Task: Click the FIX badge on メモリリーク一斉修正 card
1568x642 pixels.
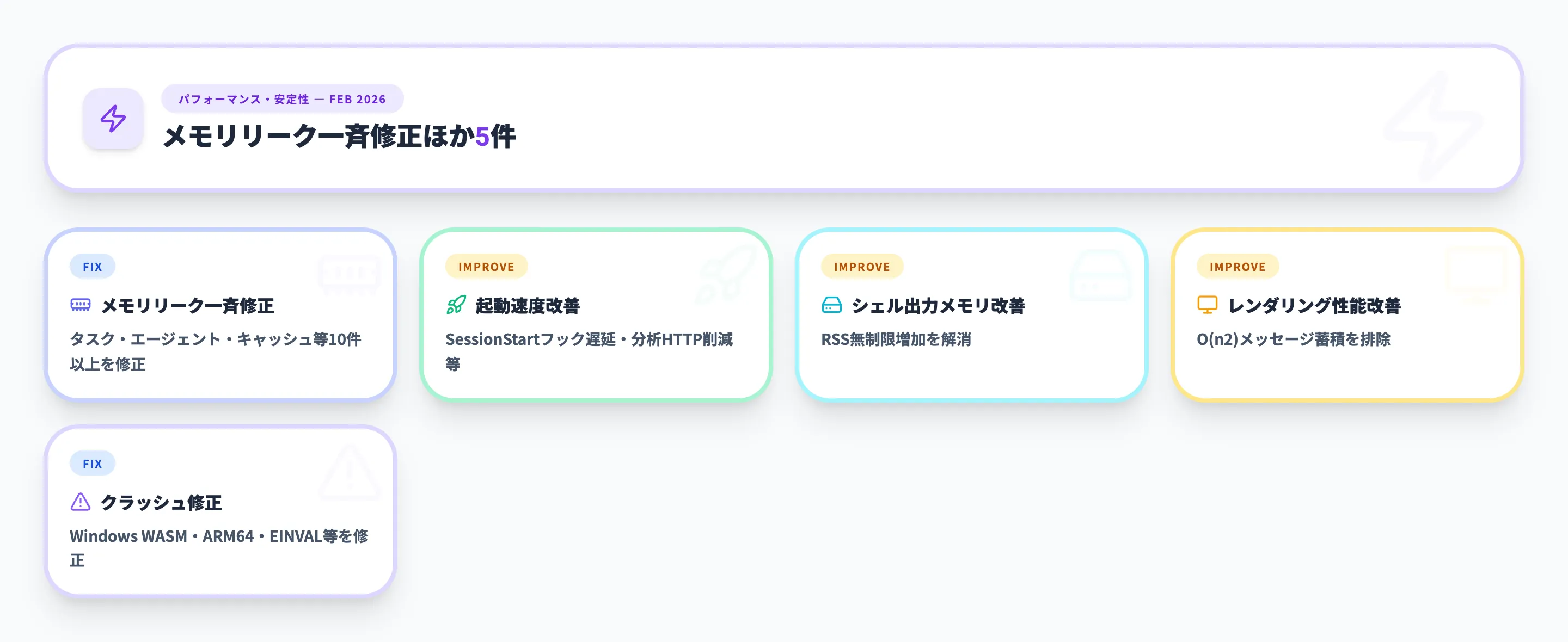Action: (93, 266)
